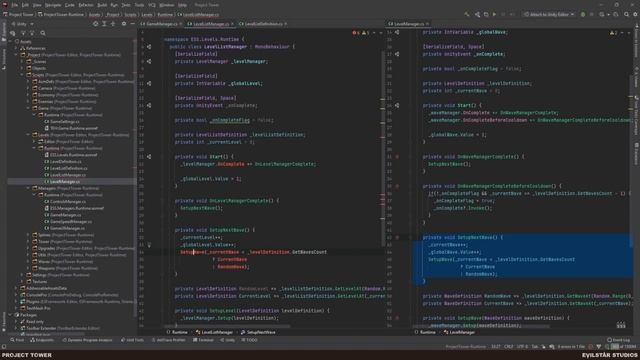The image size is (640, 360).
Task: Click the UTF-8 encoding in status bar
Action: (x=522, y=347)
